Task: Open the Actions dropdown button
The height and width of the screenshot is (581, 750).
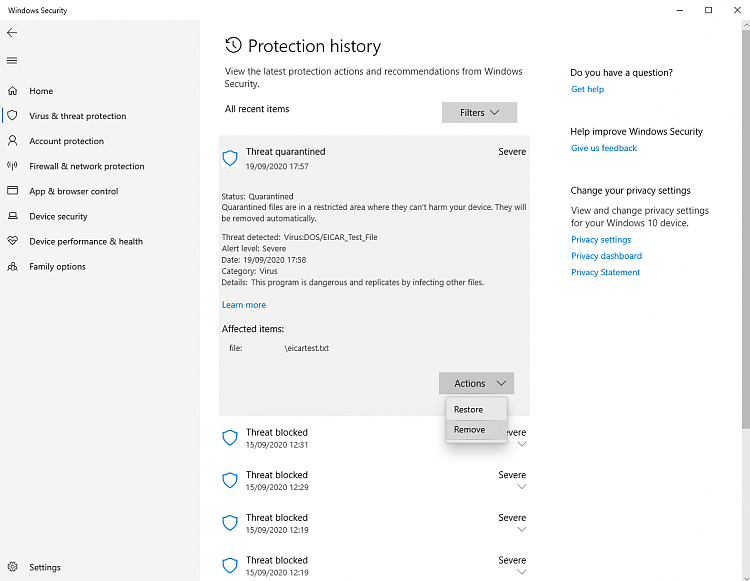Action: pyautogui.click(x=476, y=383)
